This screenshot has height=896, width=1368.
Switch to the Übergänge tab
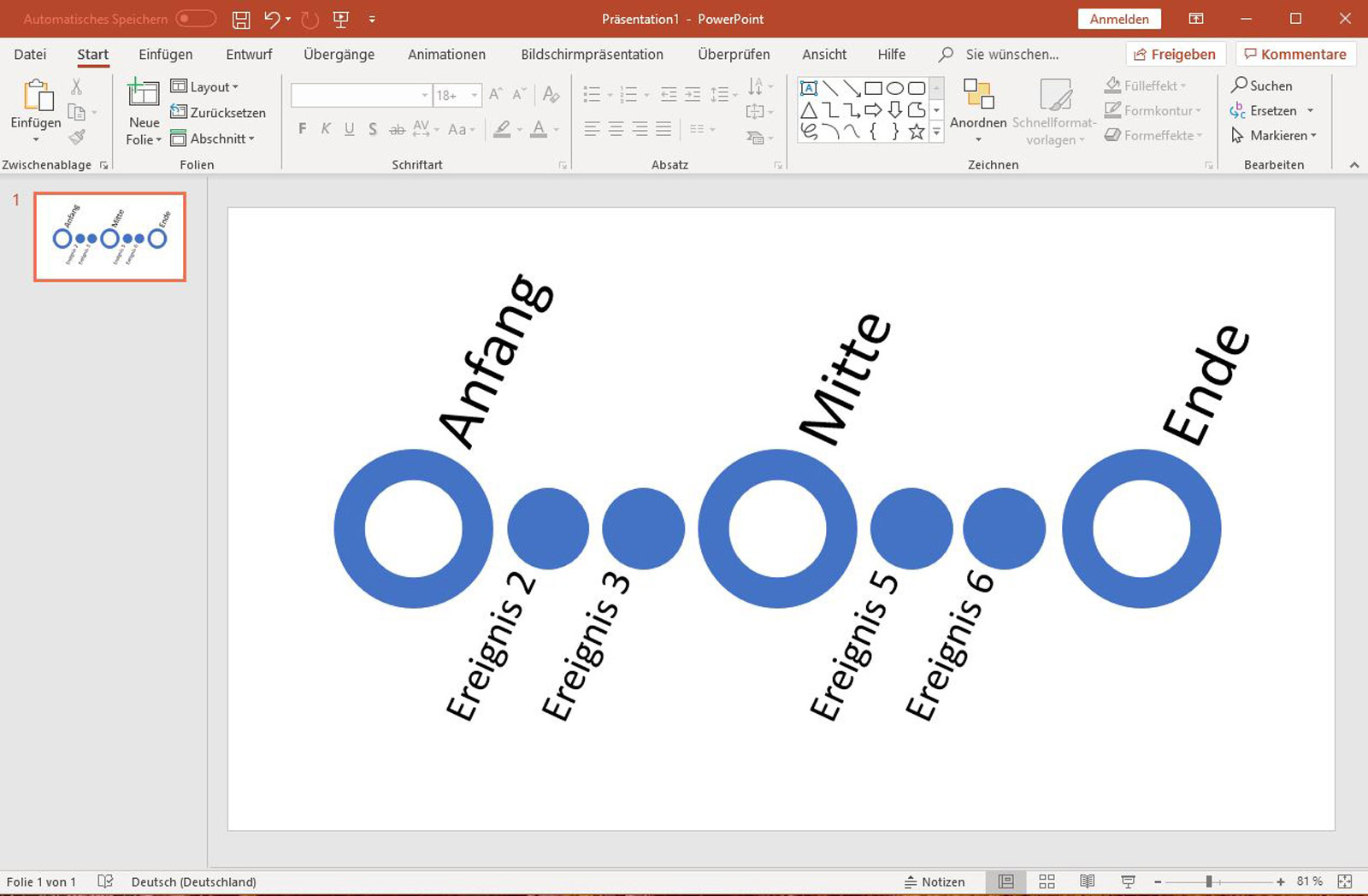[x=339, y=54]
